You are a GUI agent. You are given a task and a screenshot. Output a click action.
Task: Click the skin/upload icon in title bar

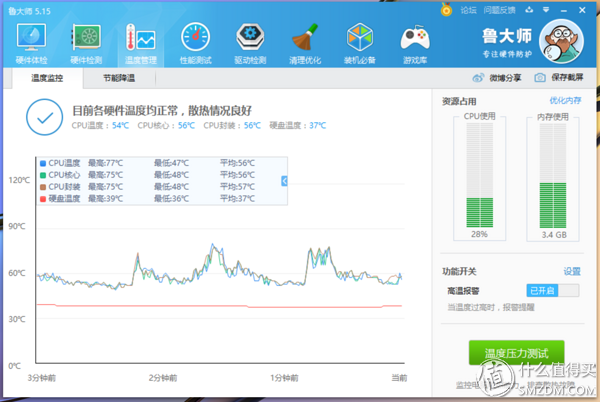coord(529,10)
